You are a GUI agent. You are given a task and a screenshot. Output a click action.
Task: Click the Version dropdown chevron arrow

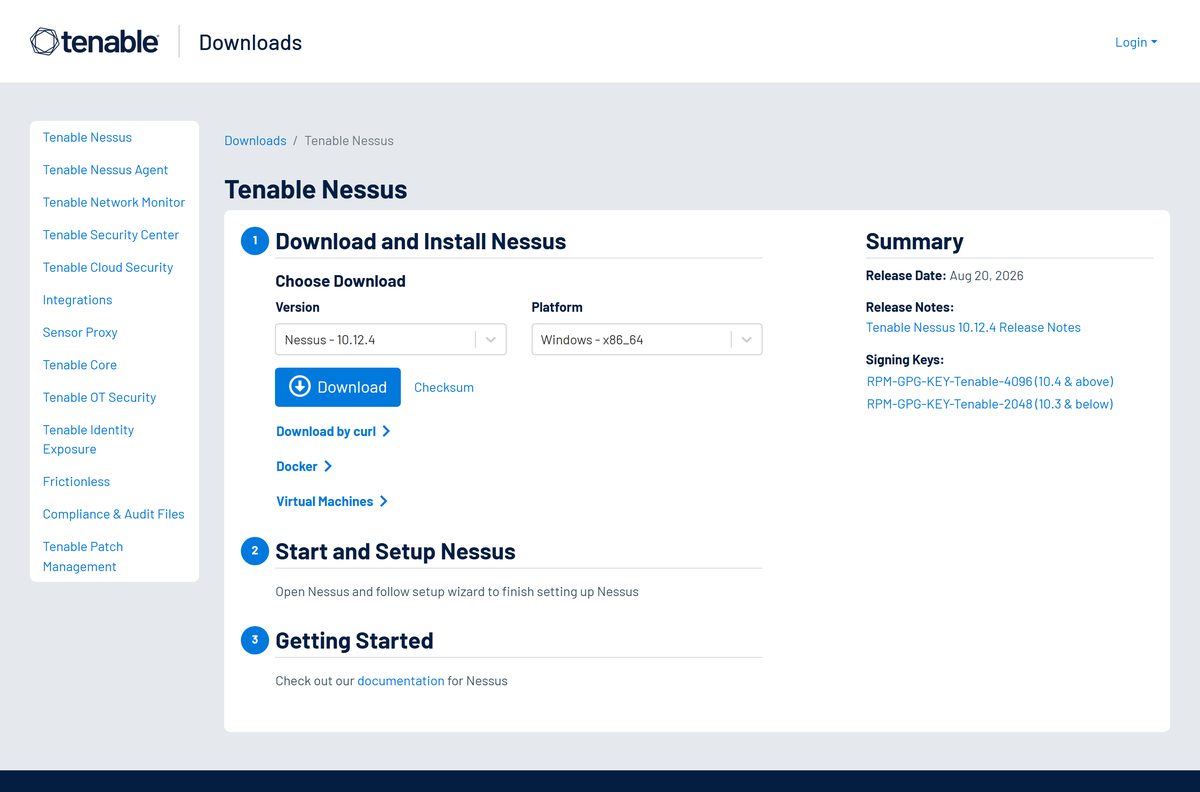pos(491,339)
